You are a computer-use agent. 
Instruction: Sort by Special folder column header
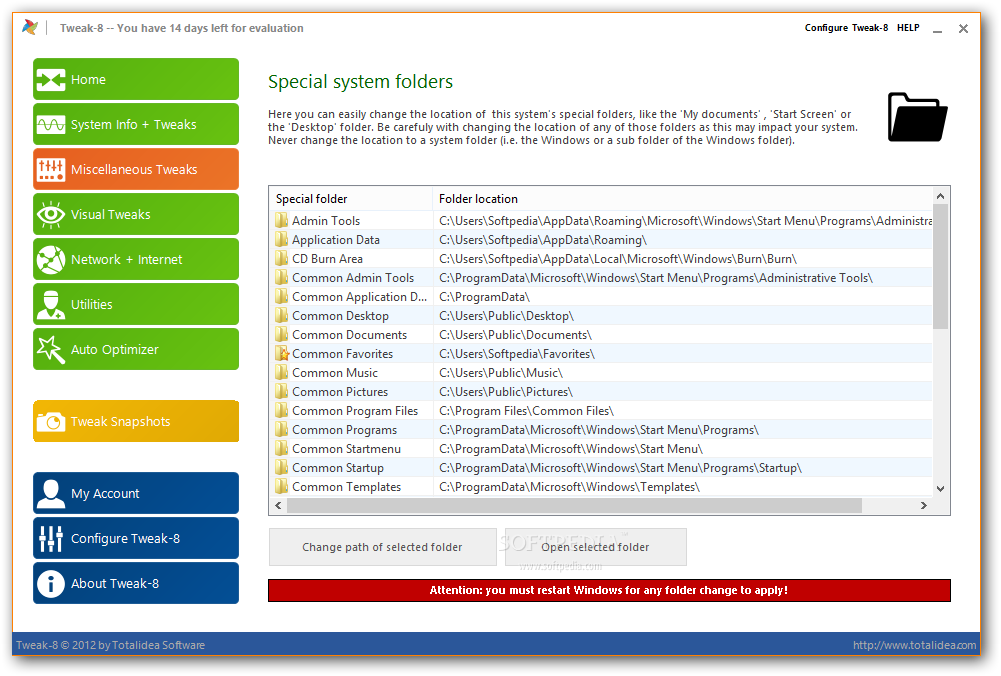click(x=351, y=199)
